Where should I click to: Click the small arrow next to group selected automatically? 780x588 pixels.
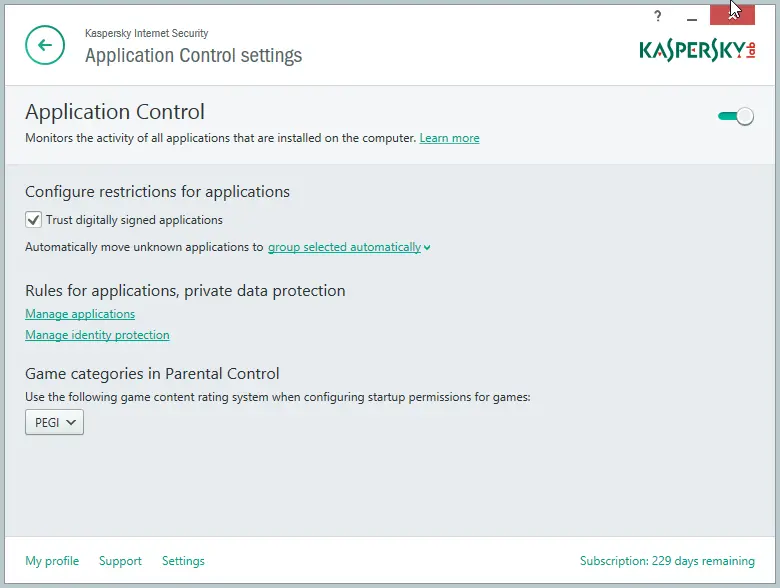tap(427, 248)
